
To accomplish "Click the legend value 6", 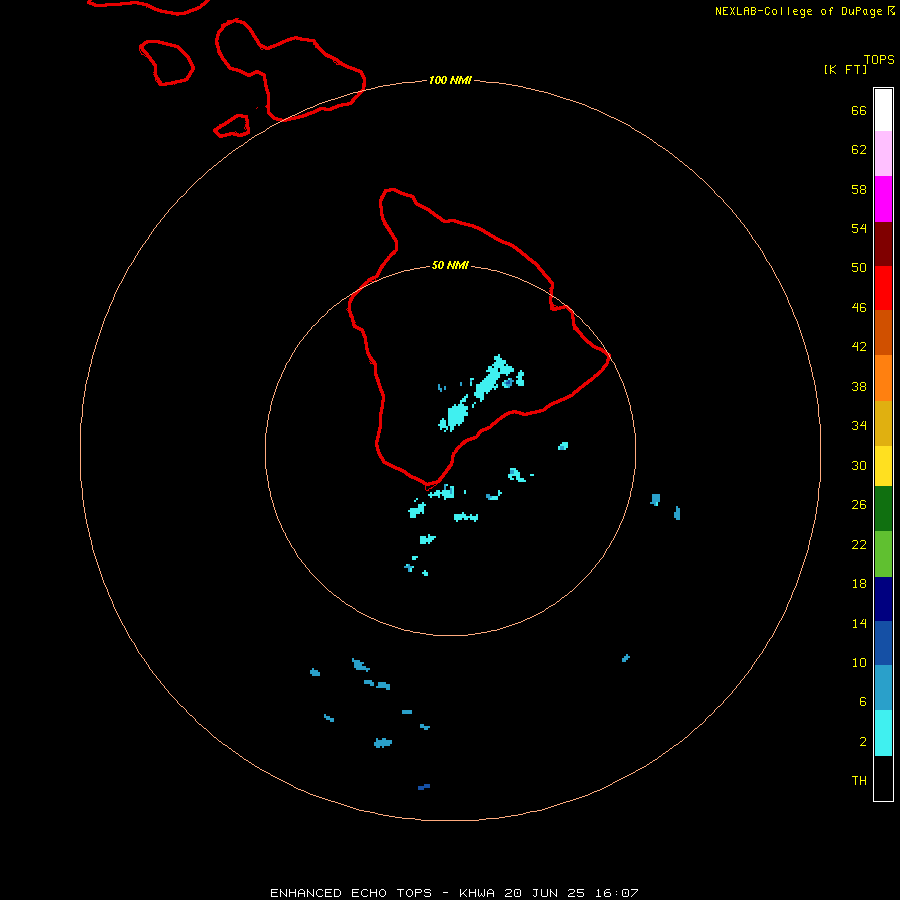I will pos(862,701).
